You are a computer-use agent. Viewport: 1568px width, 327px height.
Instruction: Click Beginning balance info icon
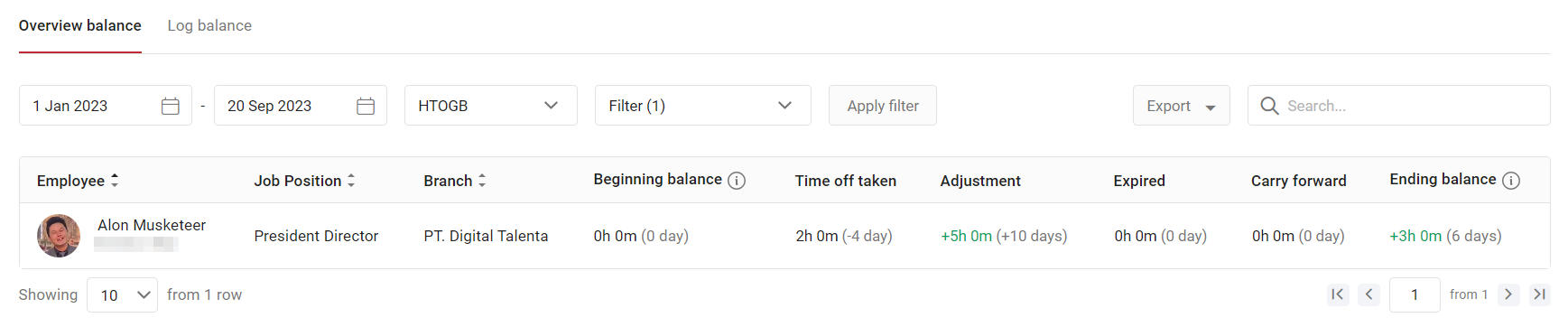[x=737, y=181]
